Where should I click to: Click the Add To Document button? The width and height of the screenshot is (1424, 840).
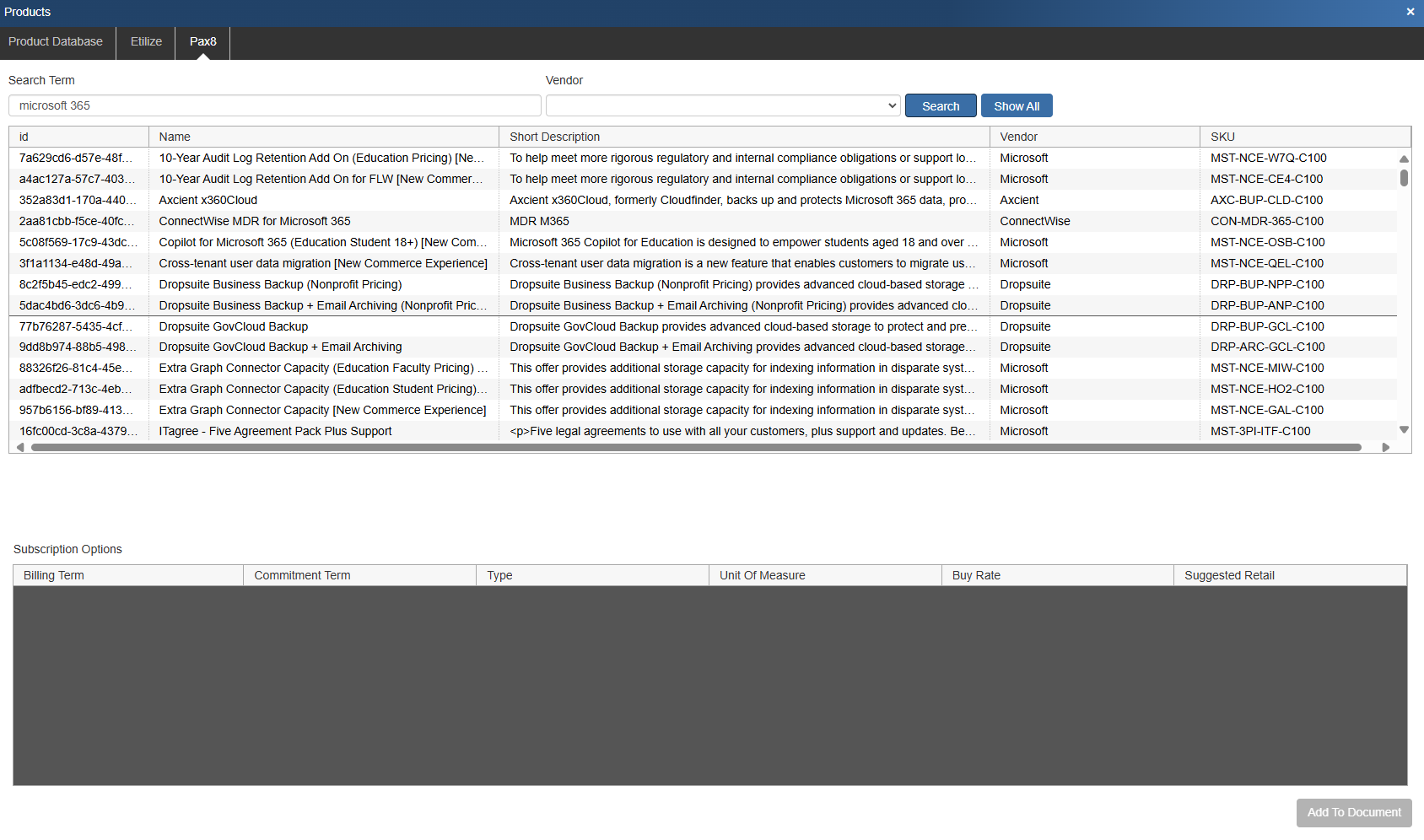1353,812
